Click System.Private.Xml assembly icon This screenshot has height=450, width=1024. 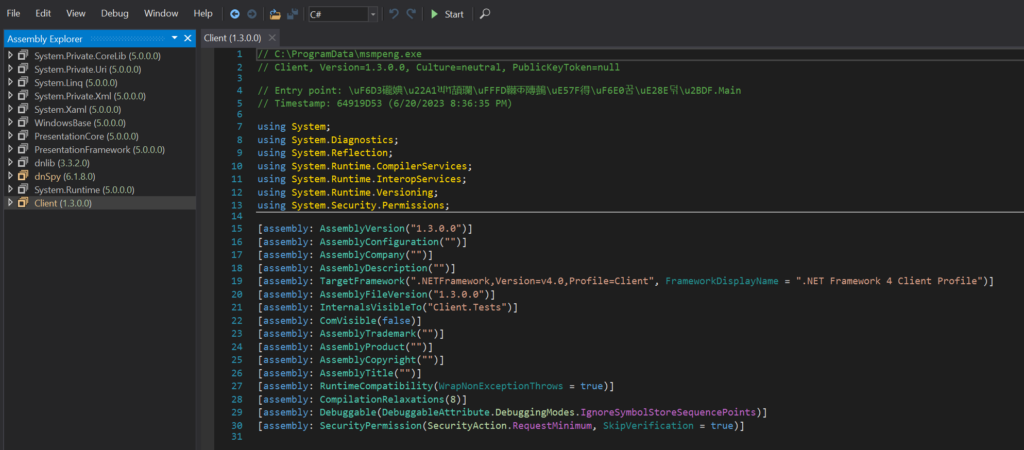(x=24, y=96)
